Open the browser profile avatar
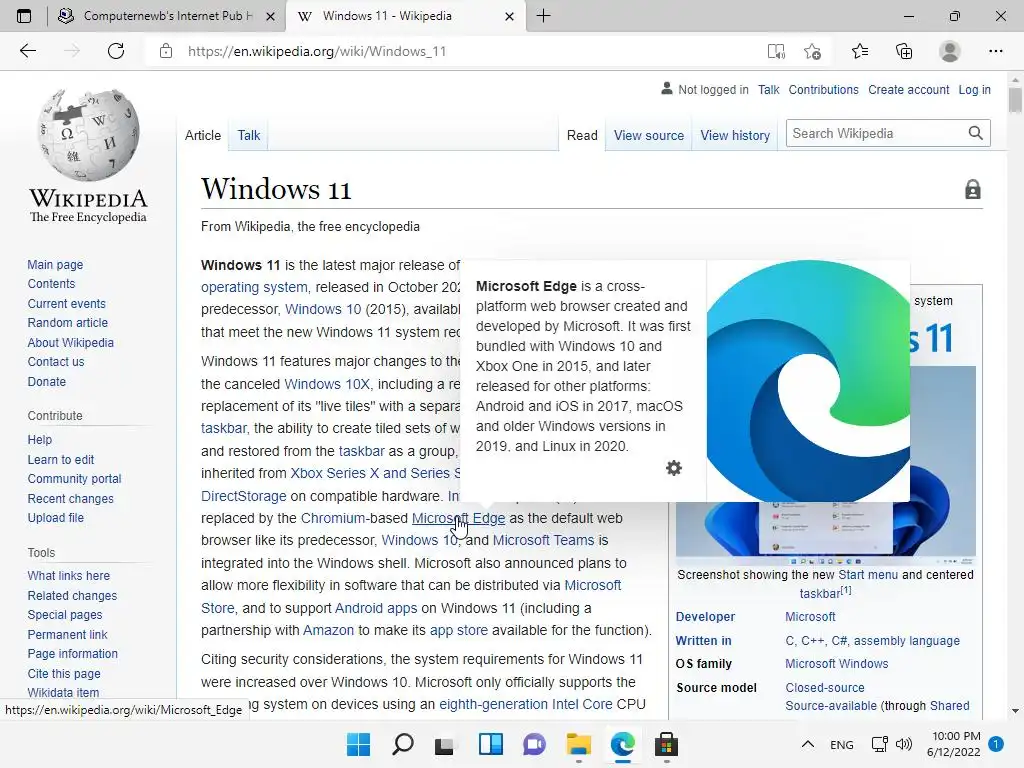 [949, 51]
